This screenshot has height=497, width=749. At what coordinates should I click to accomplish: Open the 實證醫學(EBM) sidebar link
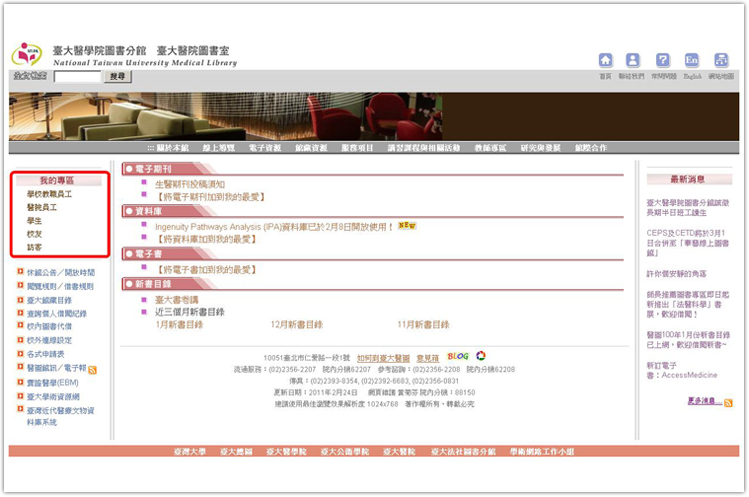pyautogui.click(x=53, y=383)
